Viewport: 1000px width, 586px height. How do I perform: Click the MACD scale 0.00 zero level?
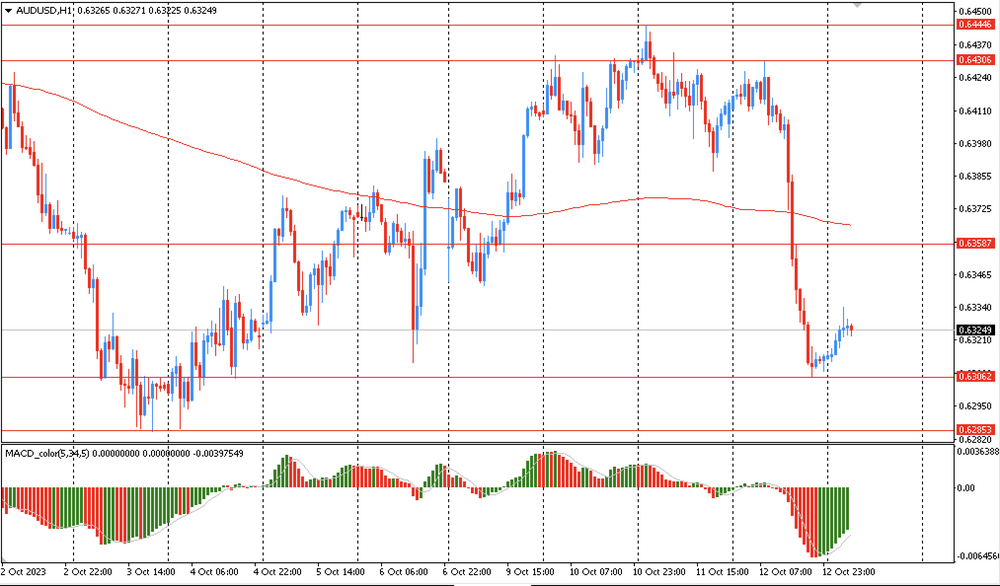[x=966, y=488]
